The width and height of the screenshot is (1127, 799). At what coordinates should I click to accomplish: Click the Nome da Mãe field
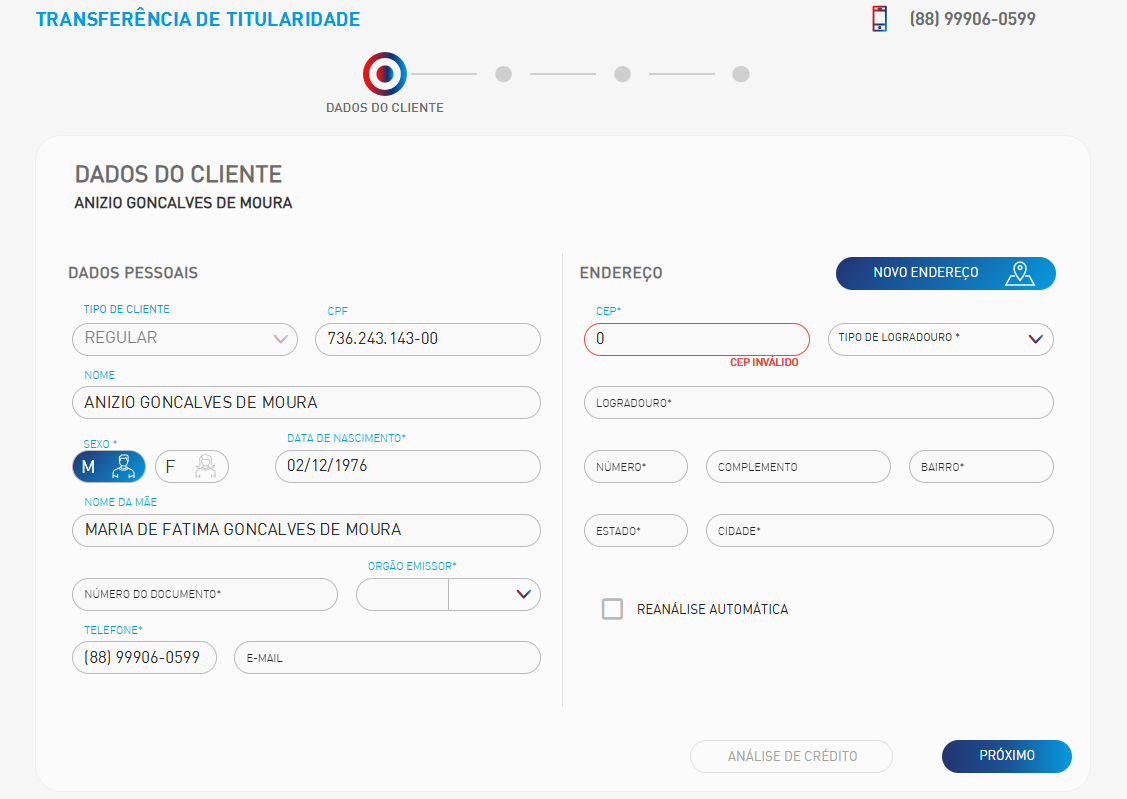coord(306,530)
